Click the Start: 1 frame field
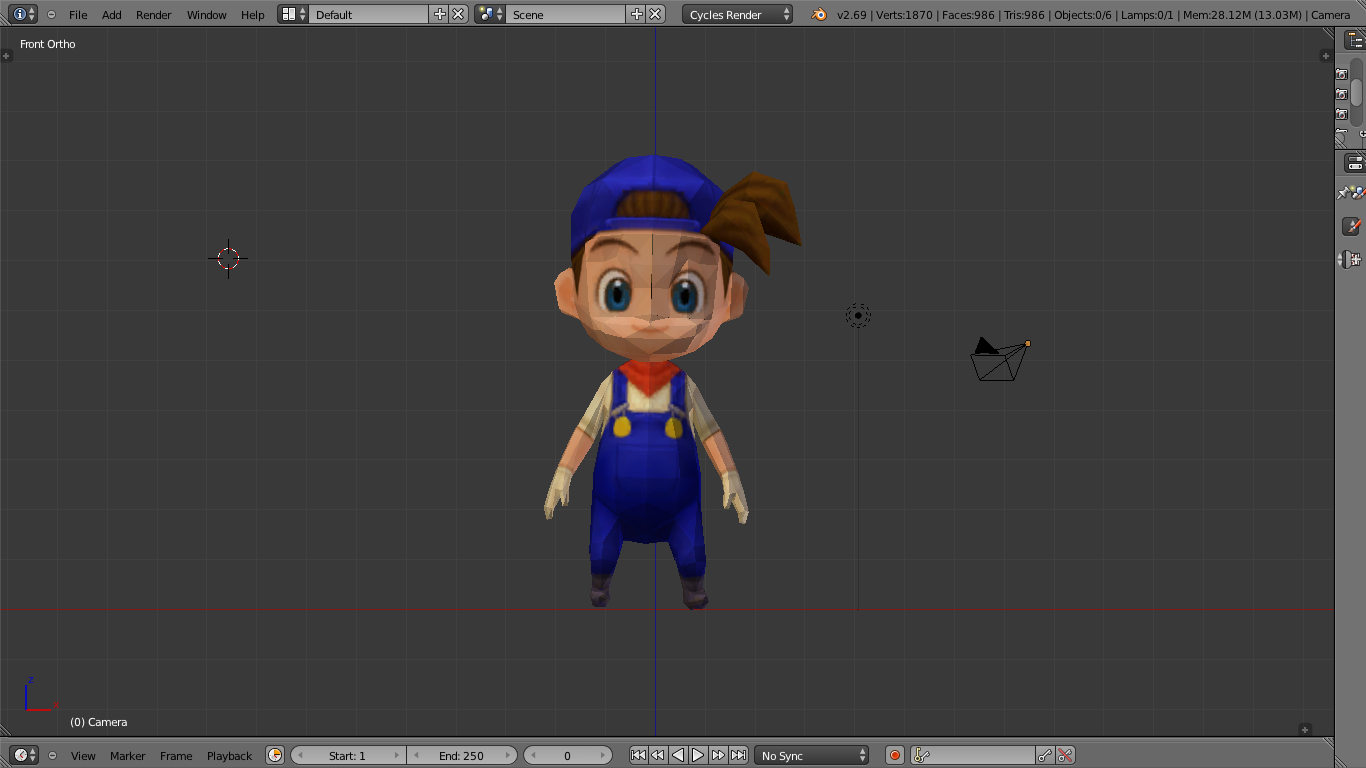Image resolution: width=1366 pixels, height=768 pixels. [348, 755]
